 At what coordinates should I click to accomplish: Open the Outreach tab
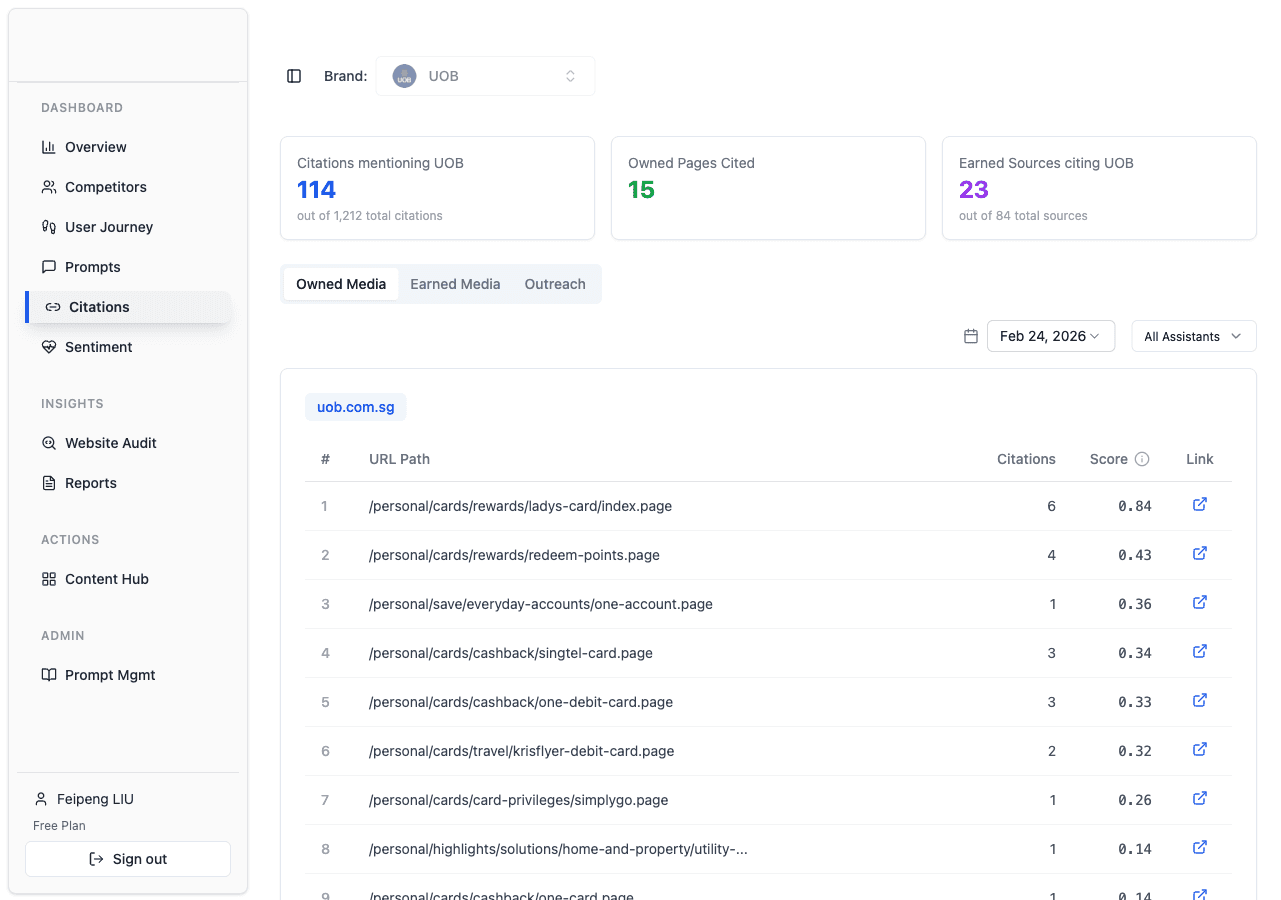click(555, 284)
